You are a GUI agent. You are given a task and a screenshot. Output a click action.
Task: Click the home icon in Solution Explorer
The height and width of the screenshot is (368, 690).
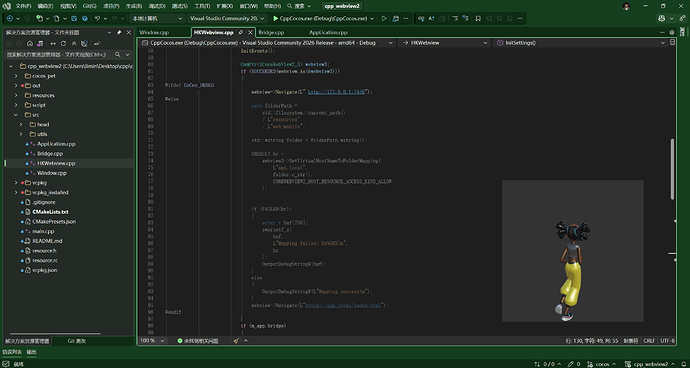29,44
